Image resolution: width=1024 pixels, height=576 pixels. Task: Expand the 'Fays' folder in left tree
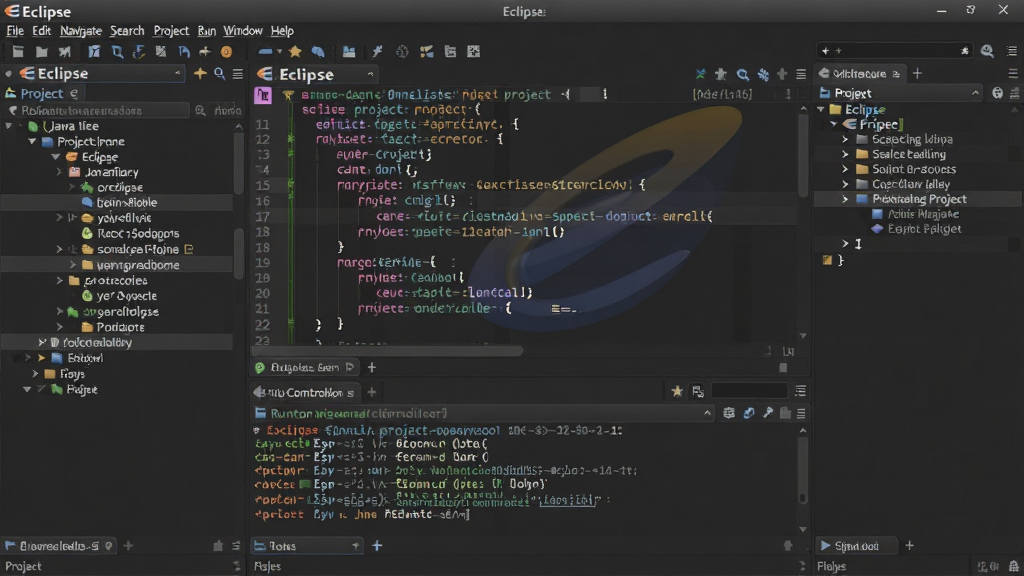pos(35,374)
